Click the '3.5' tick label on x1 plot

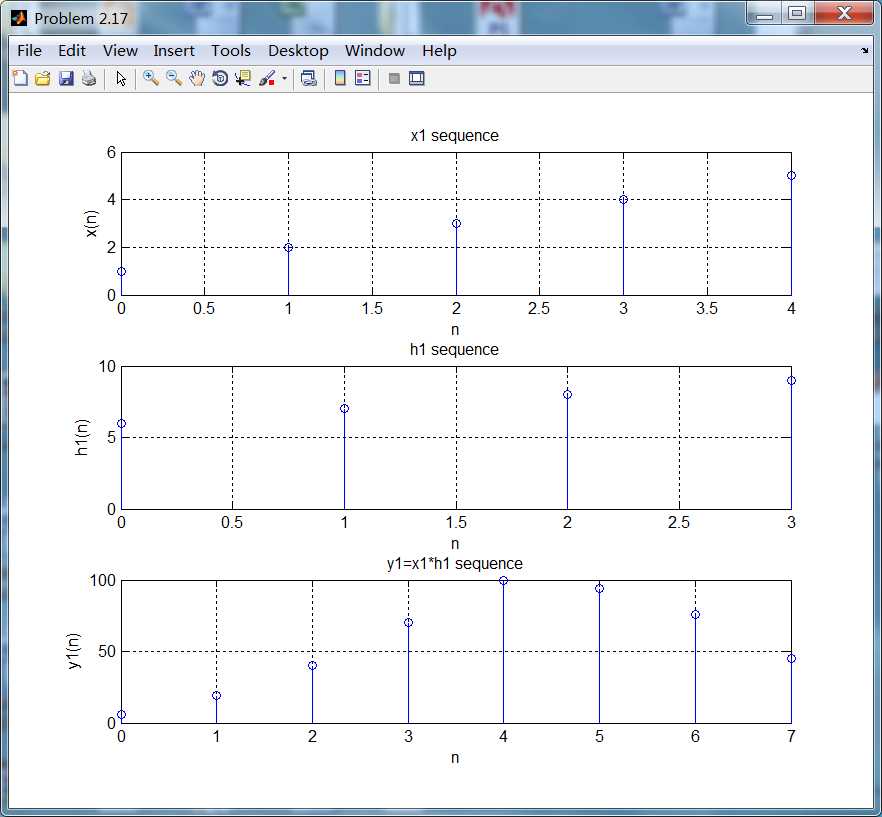point(706,308)
